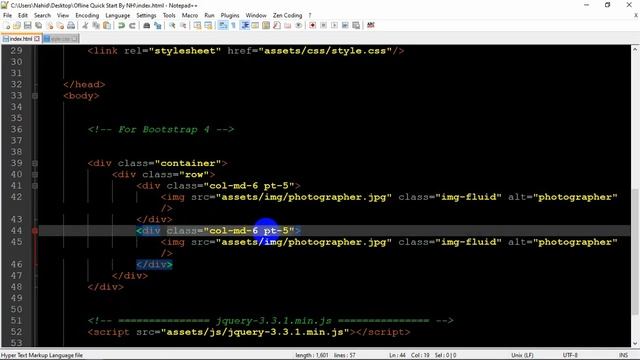
Task: Click Ln : 44 status bar entry
Action: [397, 355]
